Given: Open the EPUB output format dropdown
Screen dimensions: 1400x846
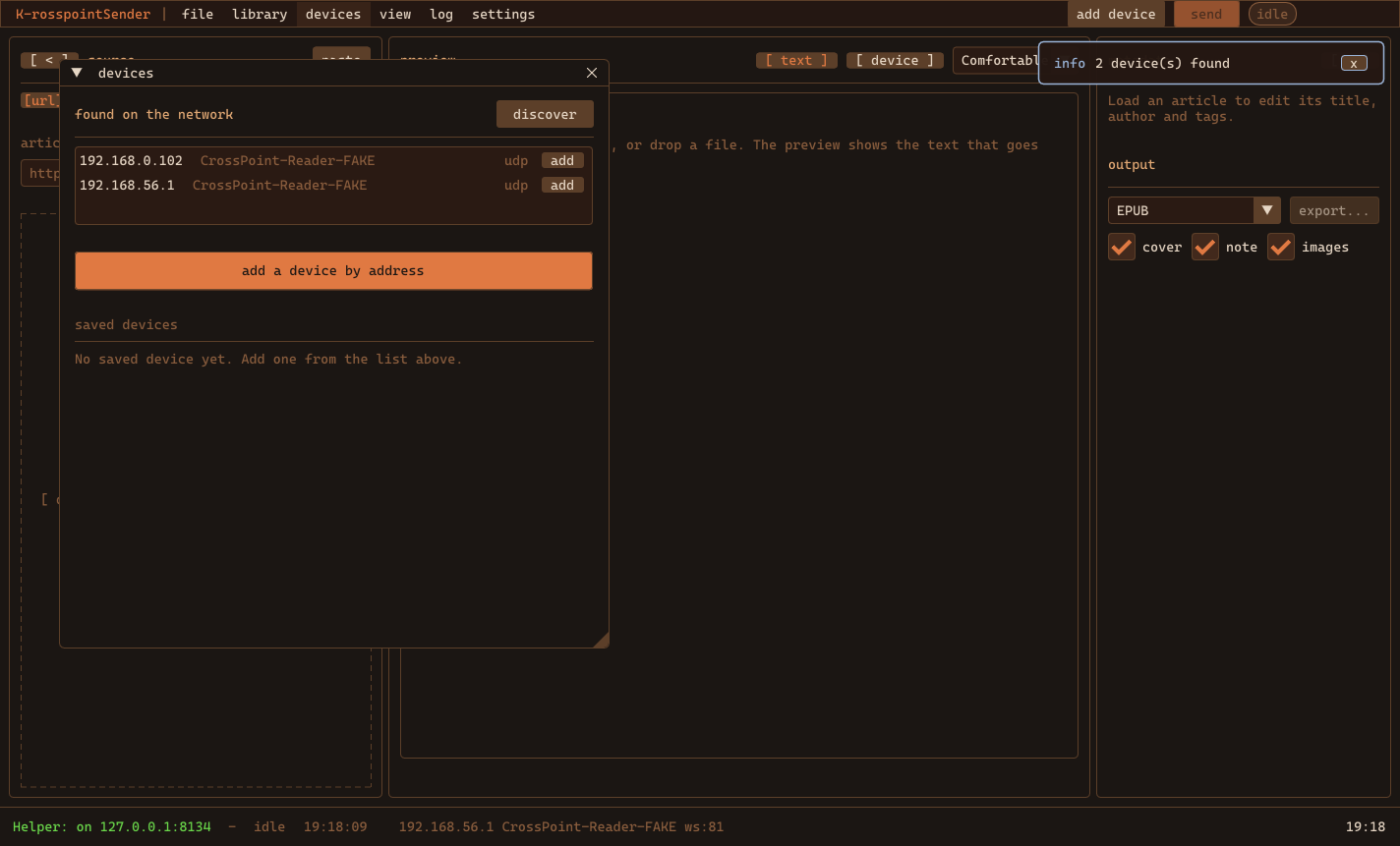Looking at the screenshot, I should tap(1195, 210).
